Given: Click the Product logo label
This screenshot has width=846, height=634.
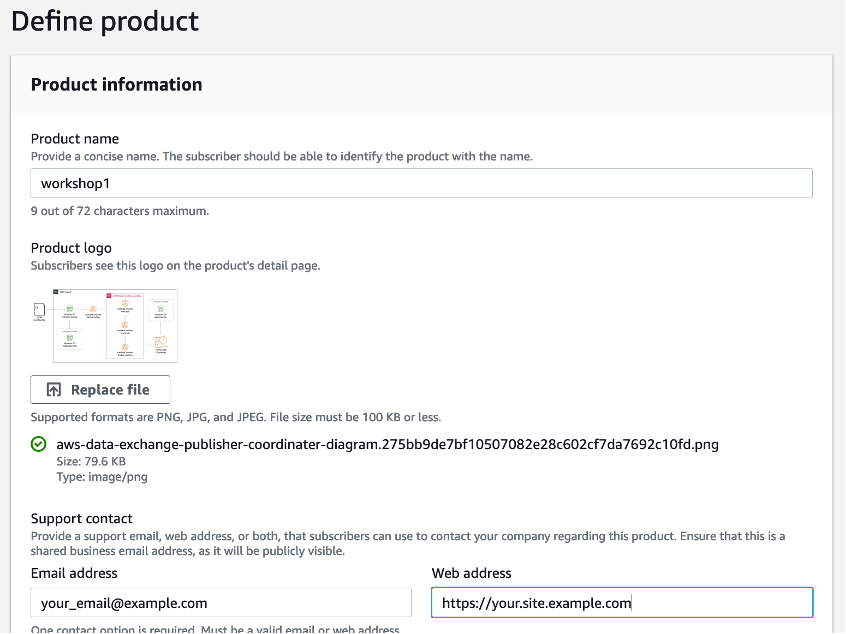Looking at the screenshot, I should [71, 248].
